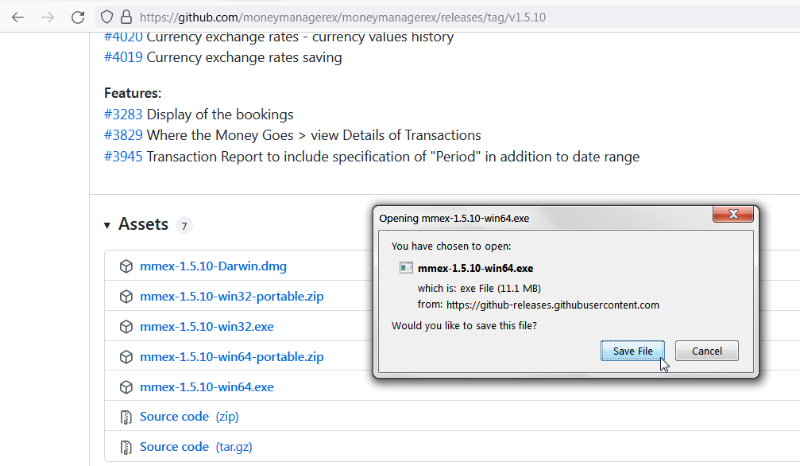
Task: Click the padlock site security icon
Action: pos(126,17)
